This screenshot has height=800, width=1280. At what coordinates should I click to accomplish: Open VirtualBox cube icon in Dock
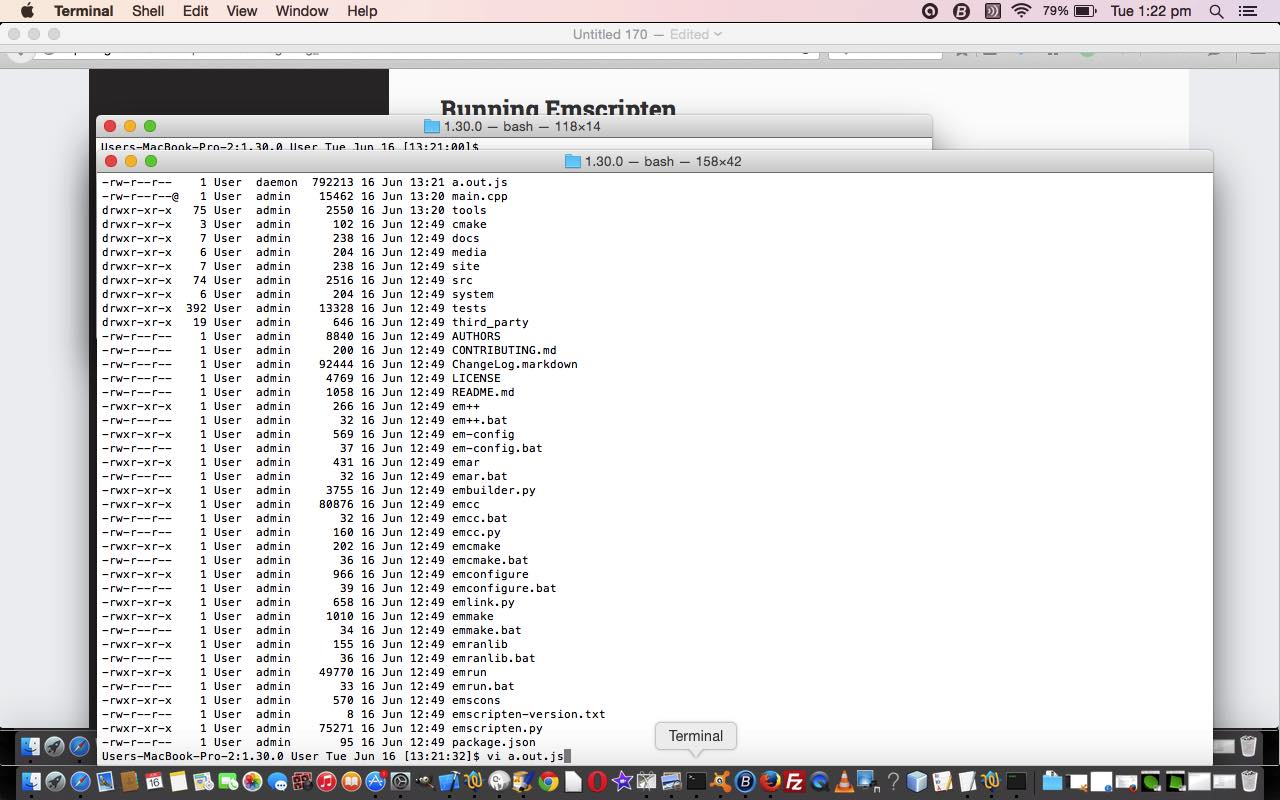pos(917,781)
